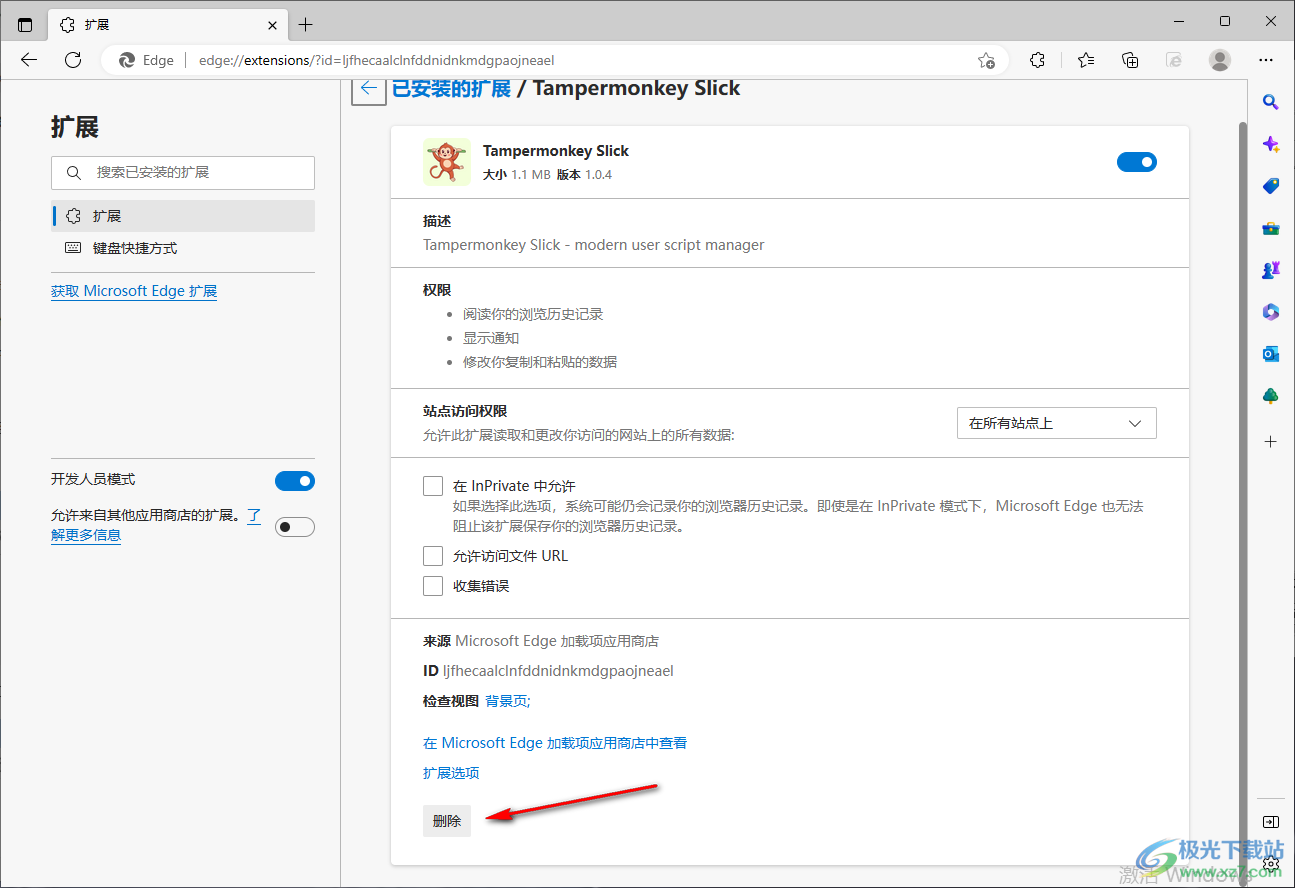Open the user profile avatar
The width and height of the screenshot is (1295, 888).
[x=1220, y=60]
